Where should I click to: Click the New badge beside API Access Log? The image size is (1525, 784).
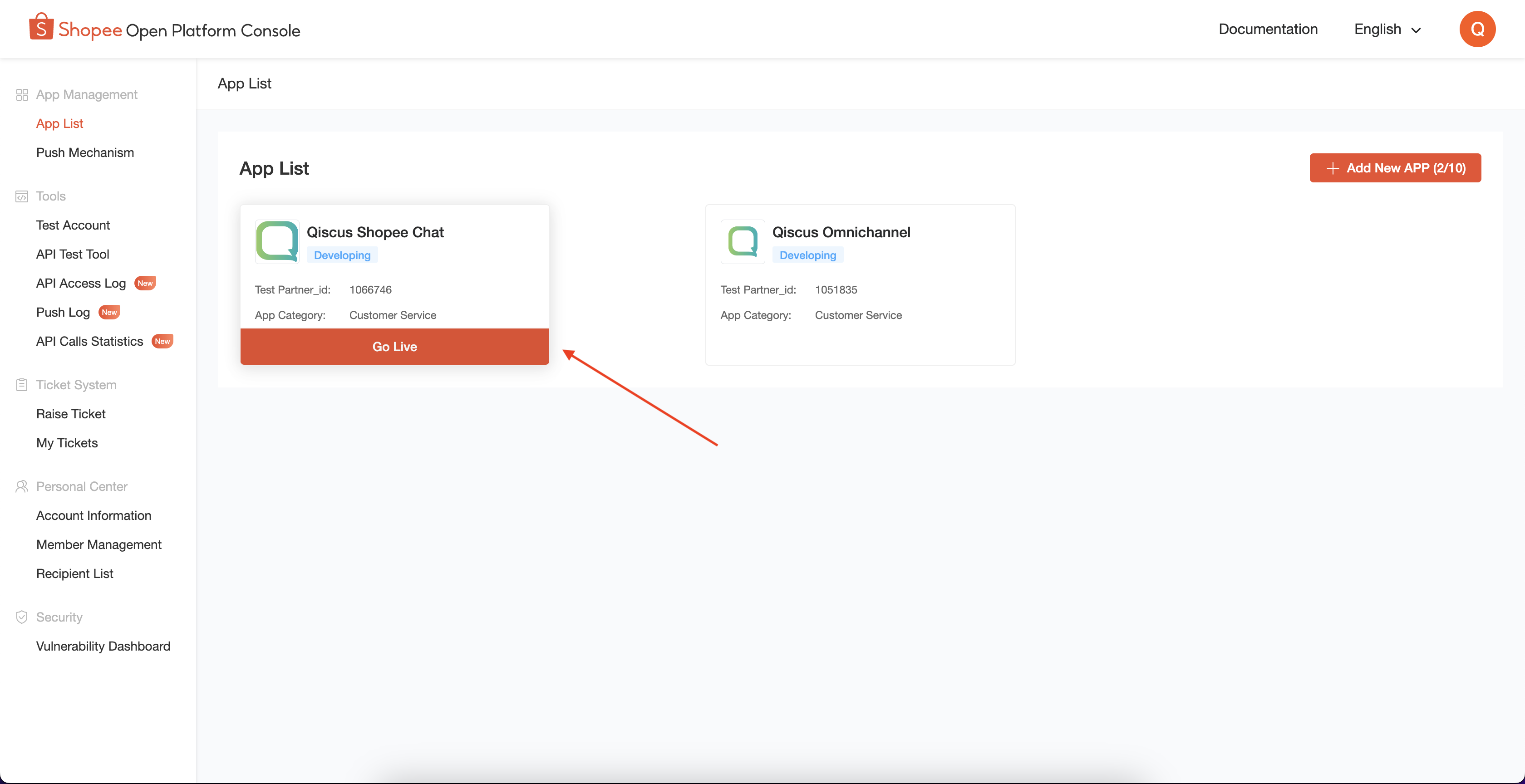click(x=145, y=284)
